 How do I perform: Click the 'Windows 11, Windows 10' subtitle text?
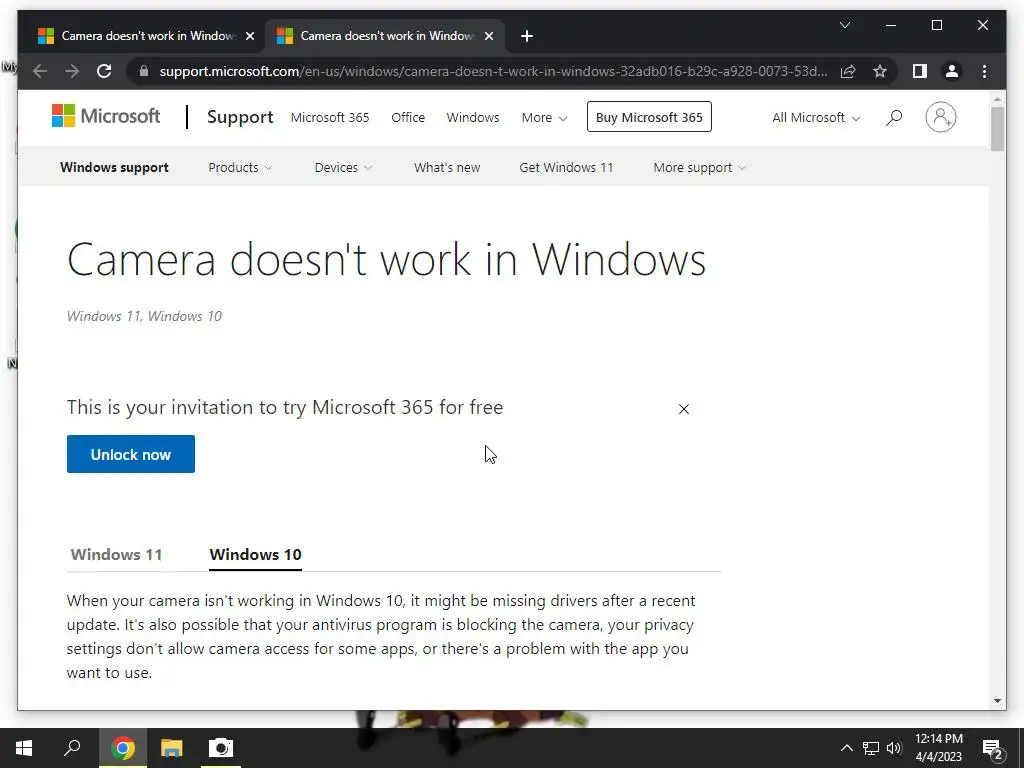[144, 316]
